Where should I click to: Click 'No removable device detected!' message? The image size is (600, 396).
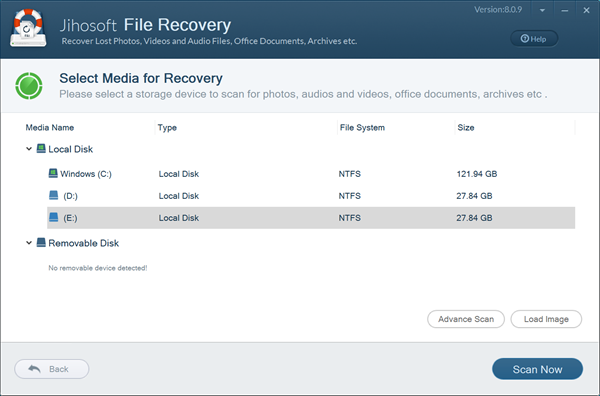click(x=98, y=268)
